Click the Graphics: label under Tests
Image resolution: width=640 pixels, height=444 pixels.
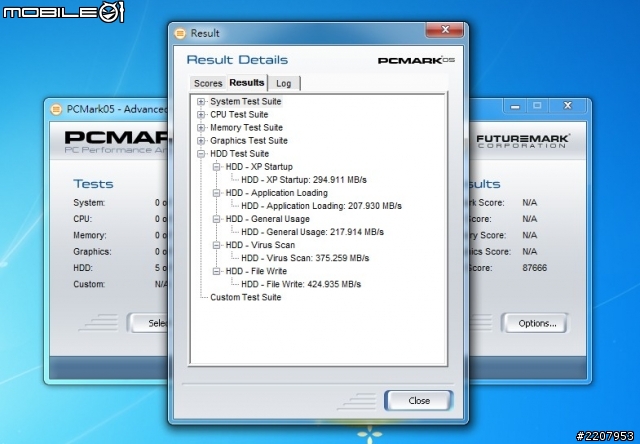click(x=92, y=252)
